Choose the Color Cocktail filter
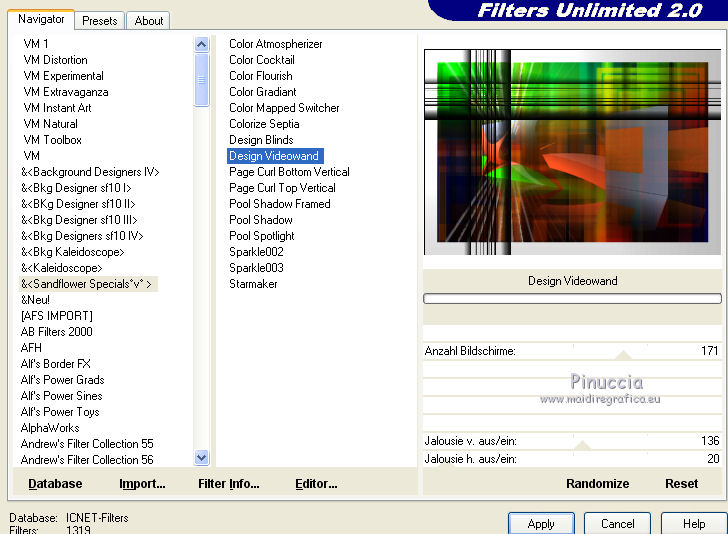 (262, 60)
